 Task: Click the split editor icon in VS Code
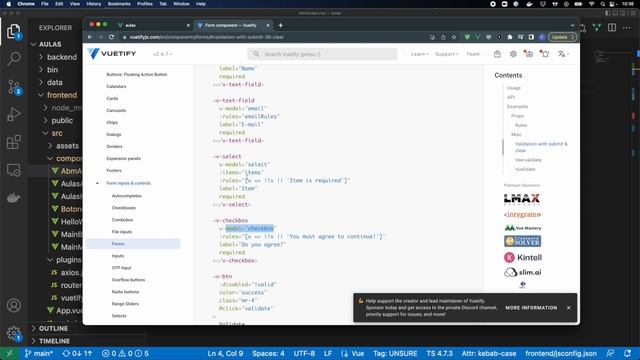611,27
